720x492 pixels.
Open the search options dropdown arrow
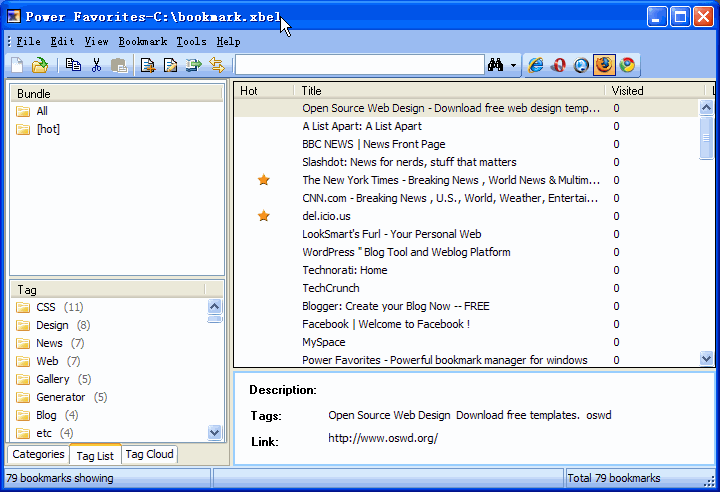(x=513, y=66)
